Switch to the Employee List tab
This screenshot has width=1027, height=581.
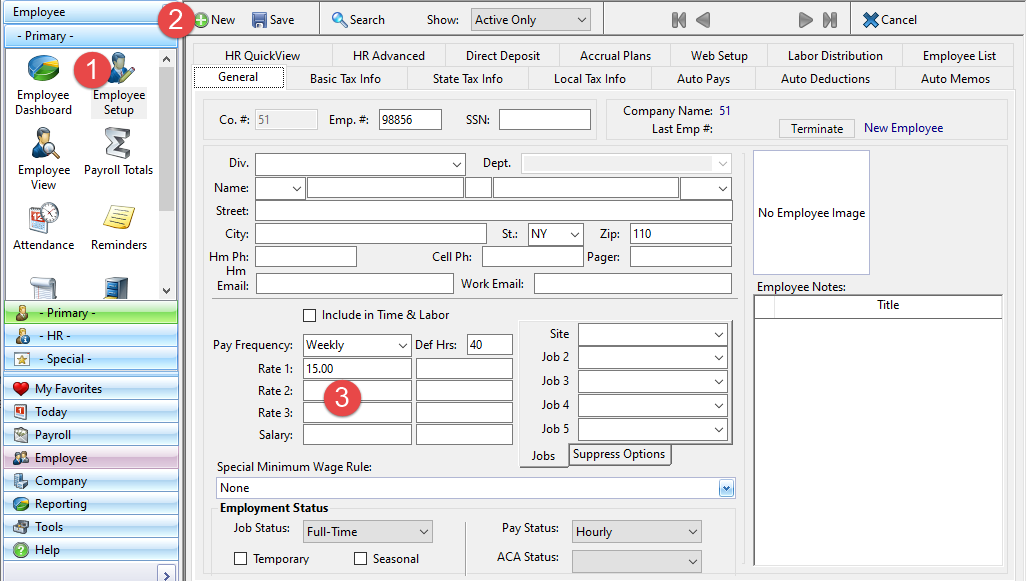pyautogui.click(x=959, y=56)
